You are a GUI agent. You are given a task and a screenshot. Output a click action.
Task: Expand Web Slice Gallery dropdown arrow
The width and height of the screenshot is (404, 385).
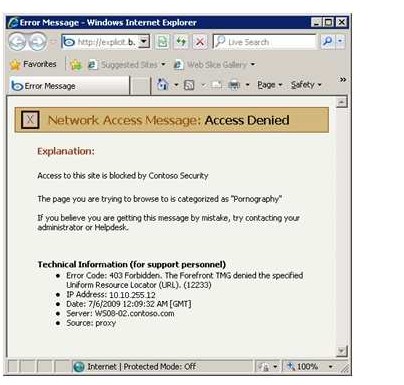(x=253, y=64)
